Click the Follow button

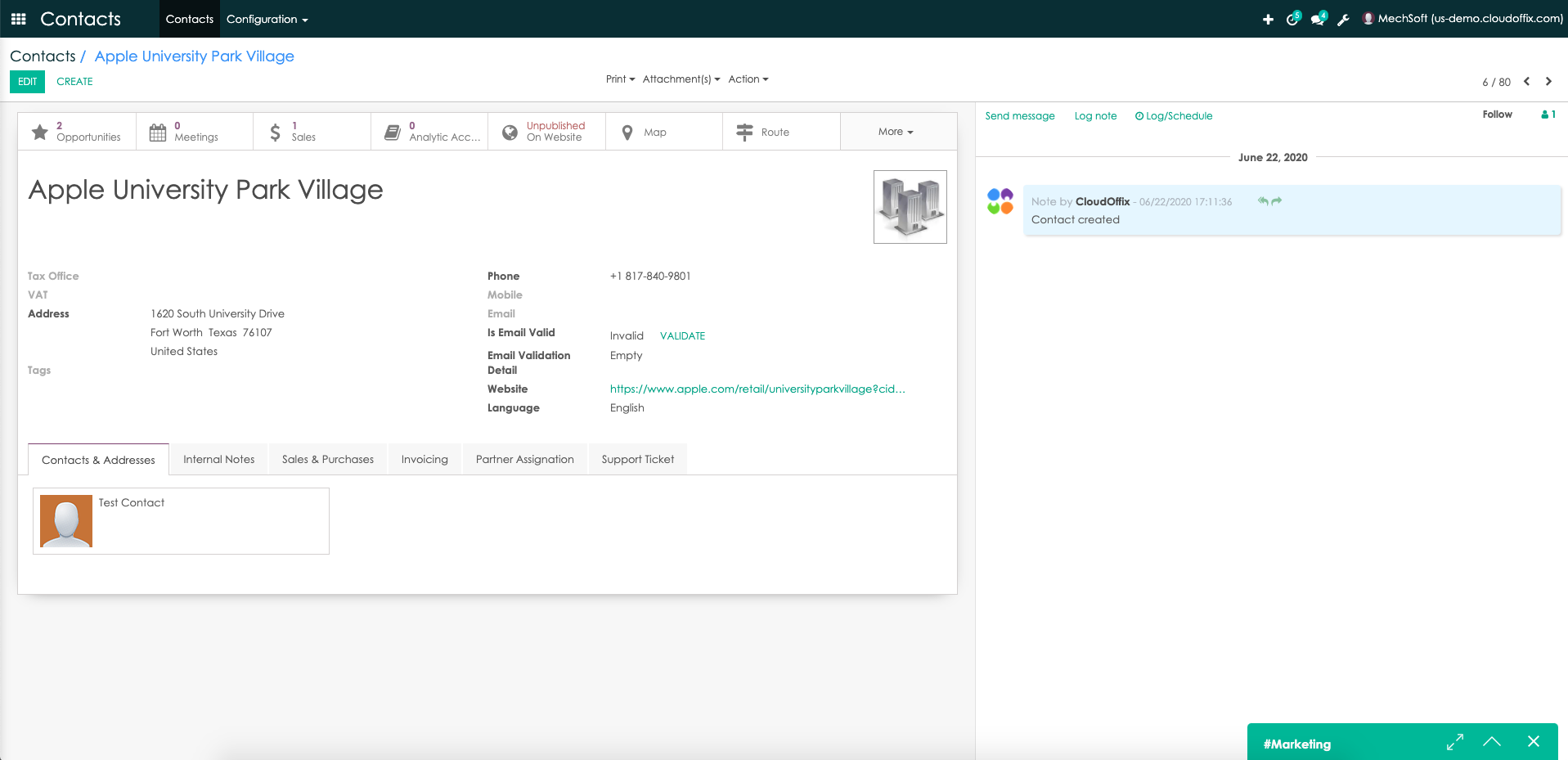point(1497,115)
